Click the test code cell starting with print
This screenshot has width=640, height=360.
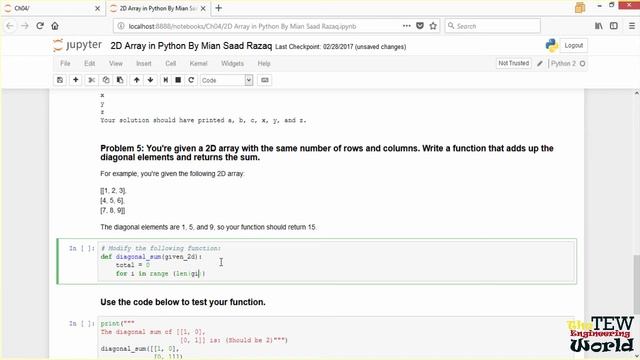(x=337, y=338)
